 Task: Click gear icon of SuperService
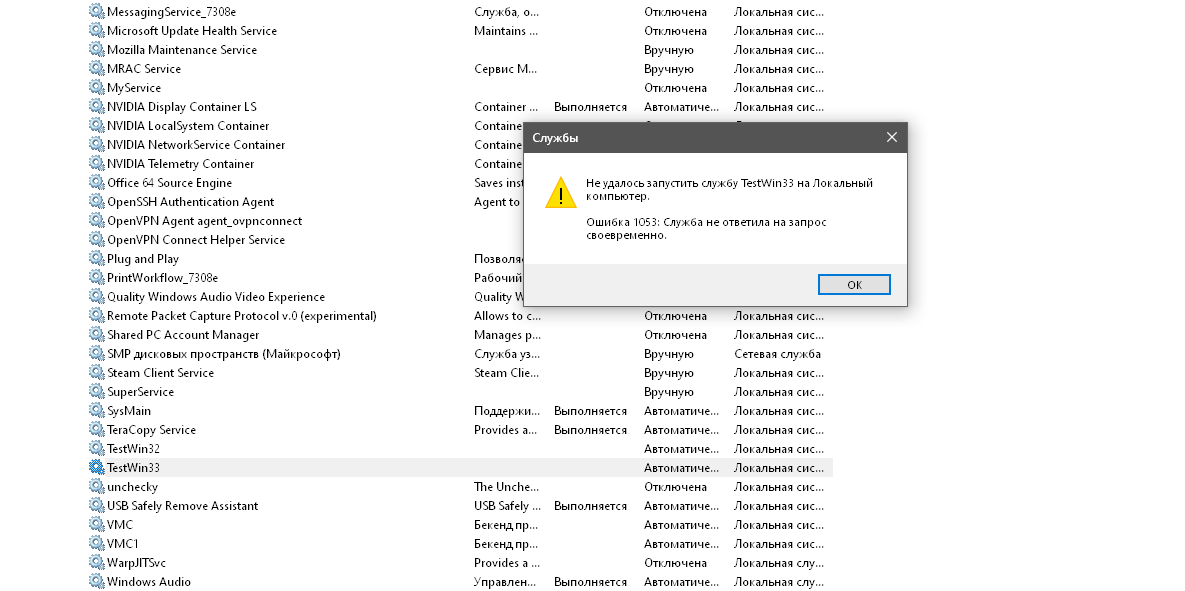96,391
